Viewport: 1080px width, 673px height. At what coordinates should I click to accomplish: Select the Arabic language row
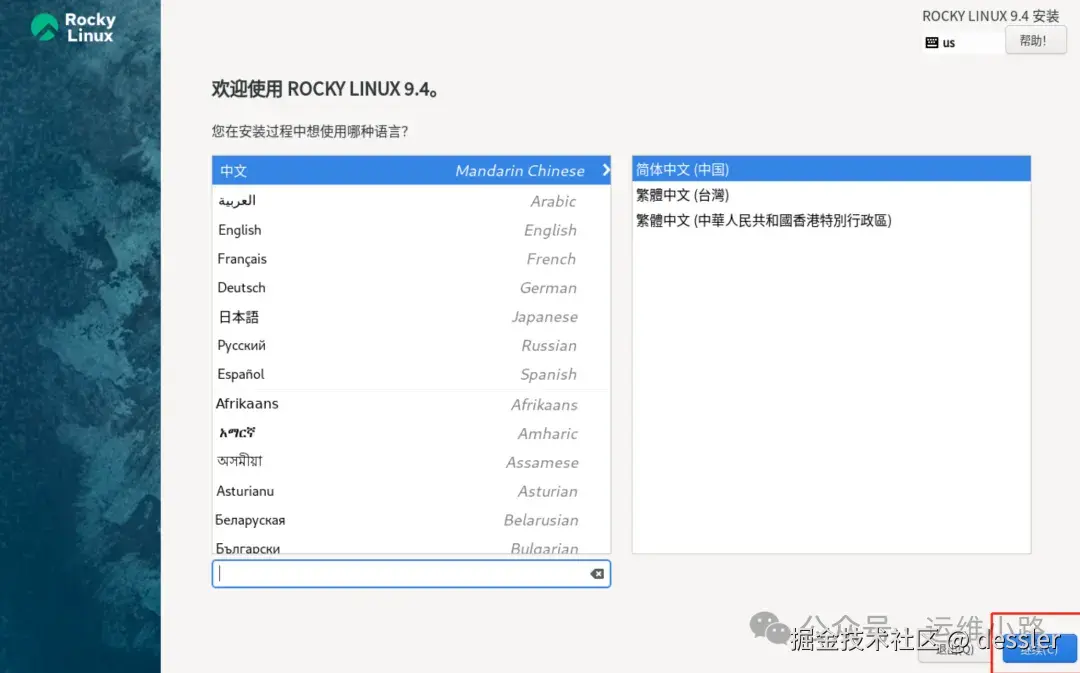tap(411, 200)
